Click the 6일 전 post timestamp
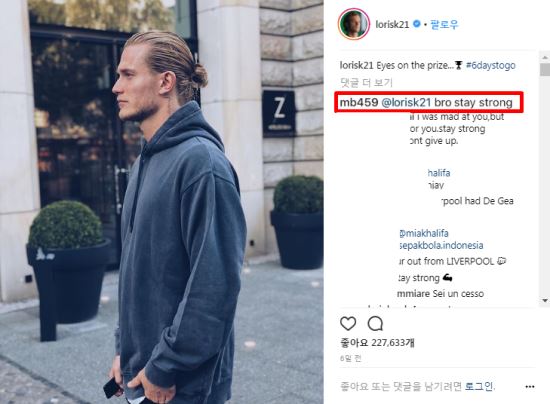This screenshot has width=550, height=404. [x=350, y=358]
